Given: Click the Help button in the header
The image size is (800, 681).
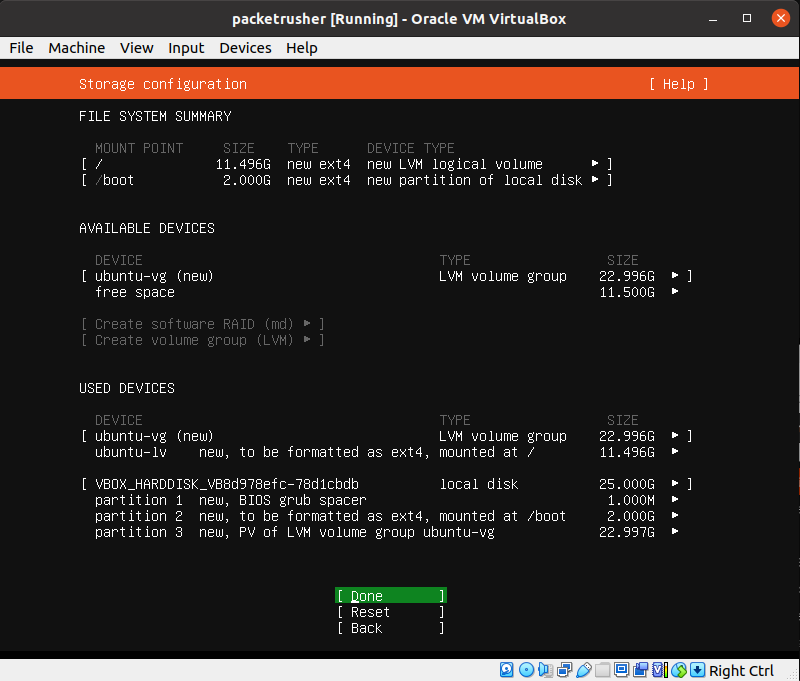Looking at the screenshot, I should pos(678,84).
